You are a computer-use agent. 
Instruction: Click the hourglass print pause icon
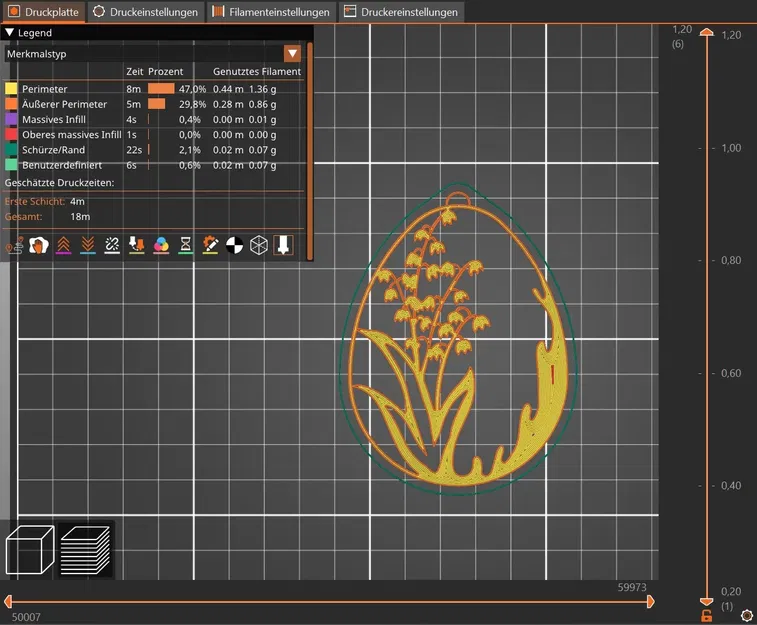pos(186,245)
